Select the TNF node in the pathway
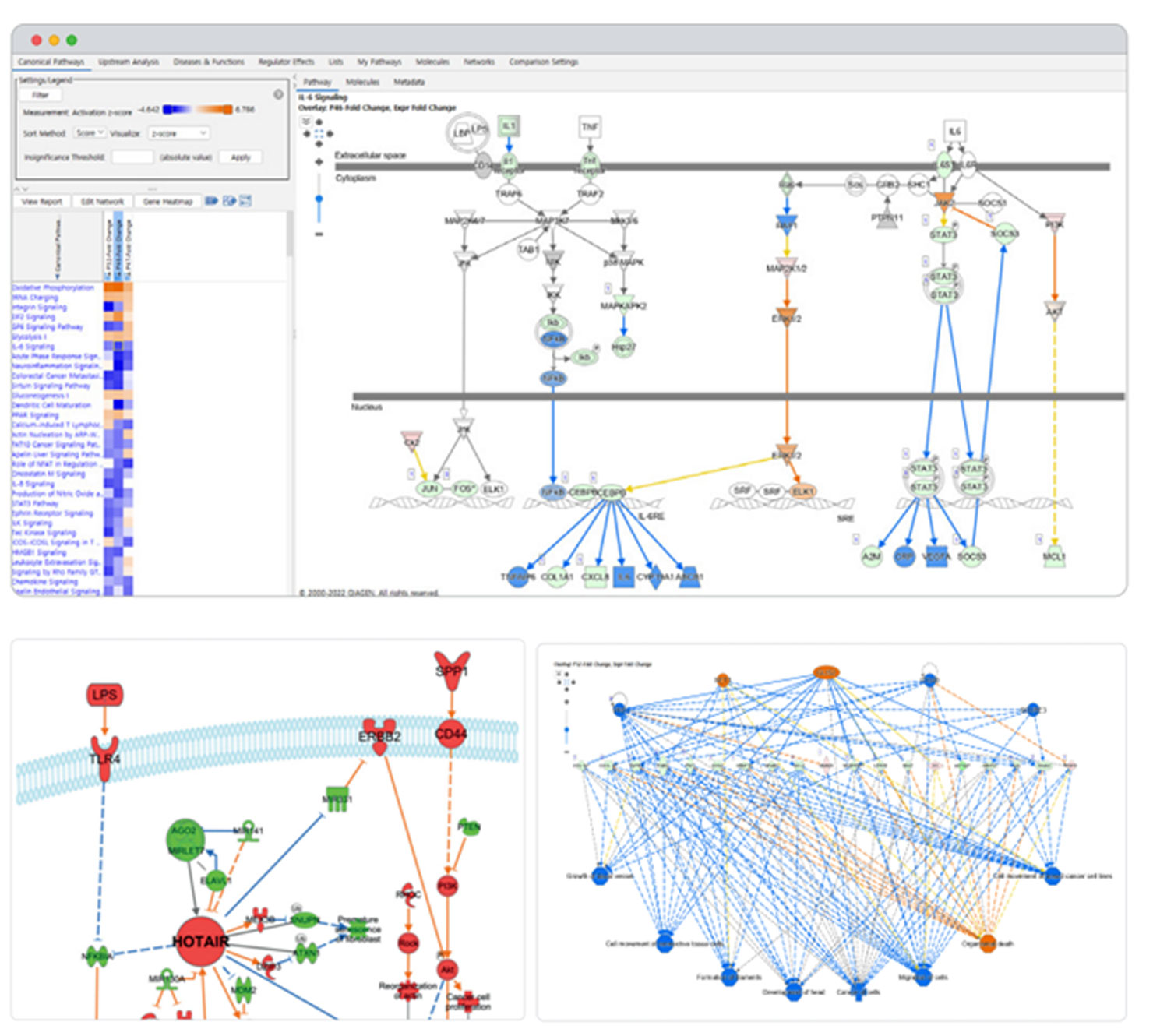 [x=590, y=126]
